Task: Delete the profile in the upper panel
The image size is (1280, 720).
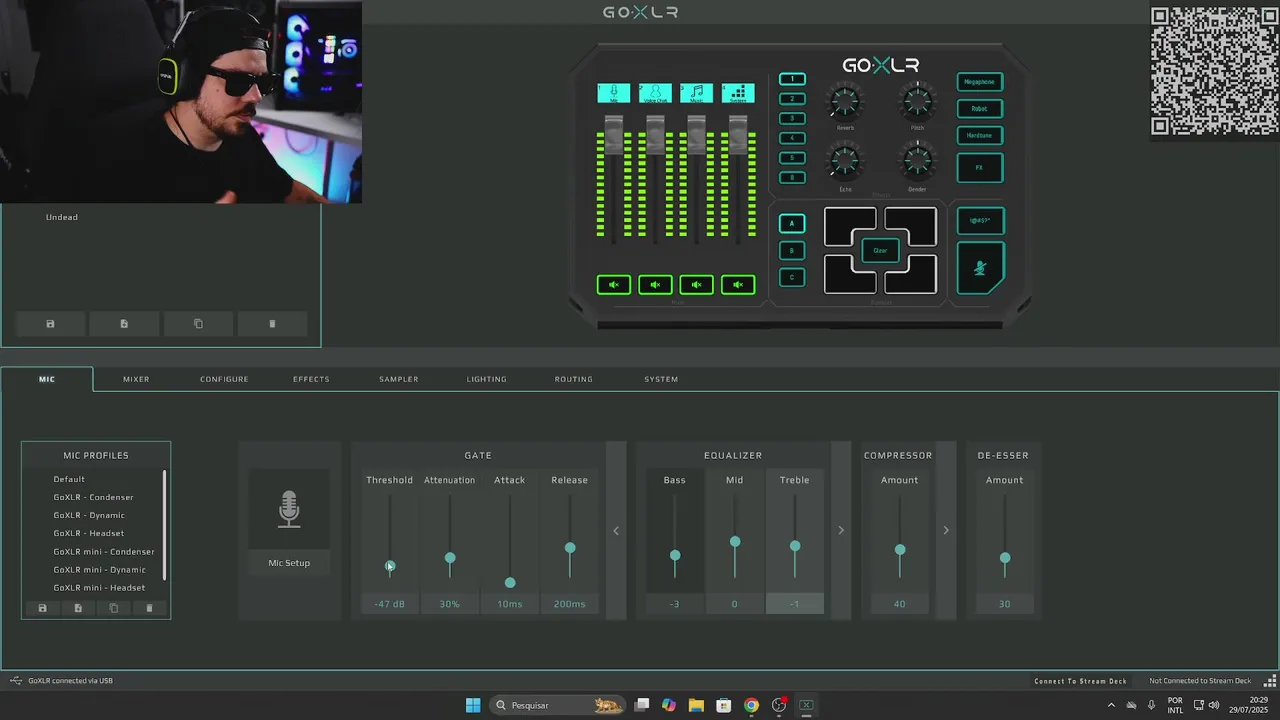Action: click(272, 324)
